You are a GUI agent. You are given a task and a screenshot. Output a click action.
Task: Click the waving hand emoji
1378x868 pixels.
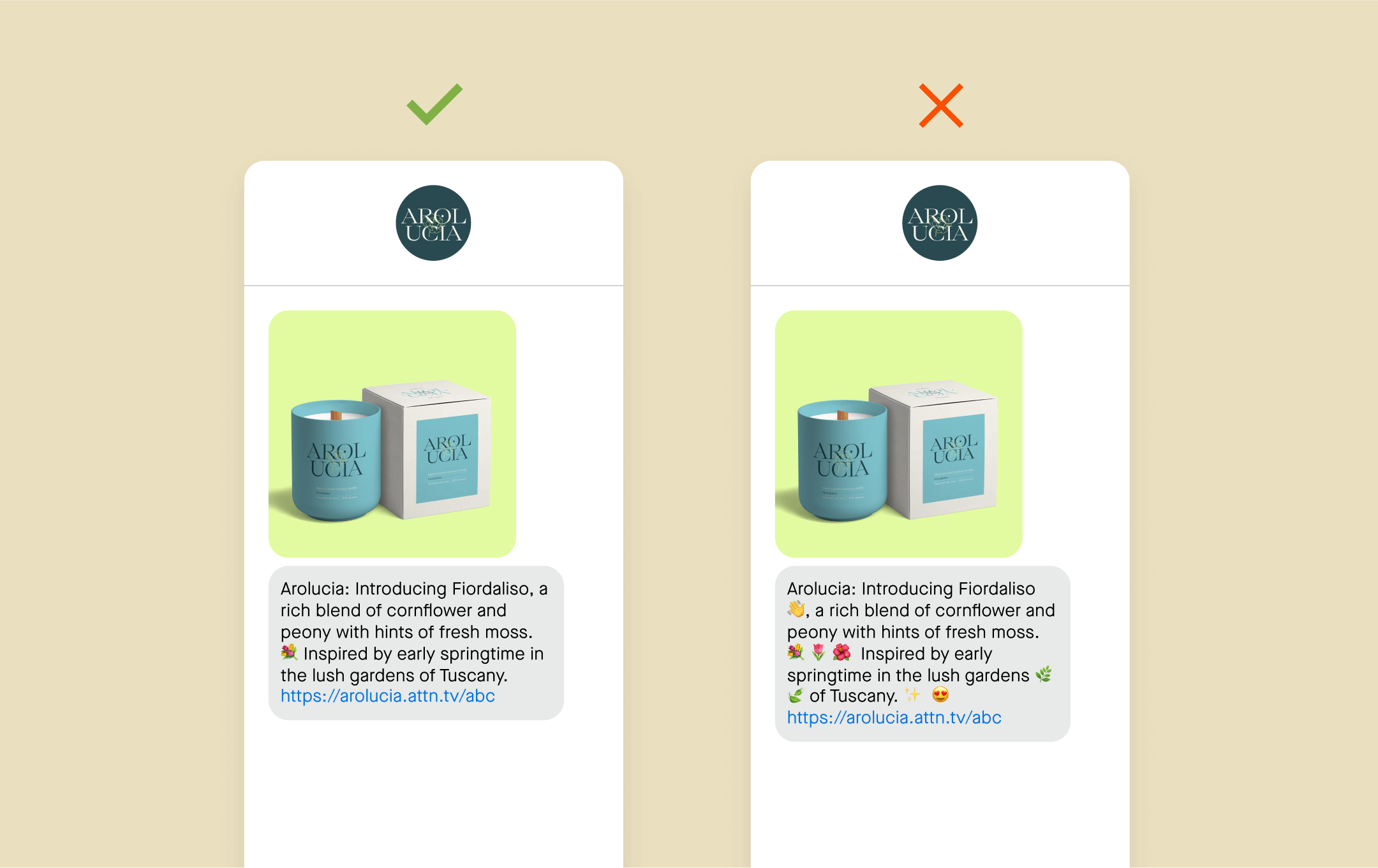click(796, 610)
